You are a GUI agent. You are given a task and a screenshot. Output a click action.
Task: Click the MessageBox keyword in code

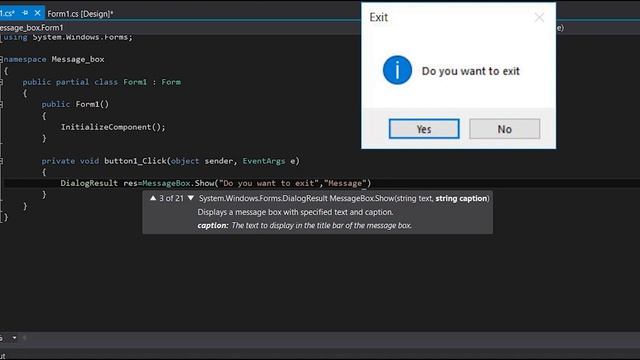pos(166,183)
